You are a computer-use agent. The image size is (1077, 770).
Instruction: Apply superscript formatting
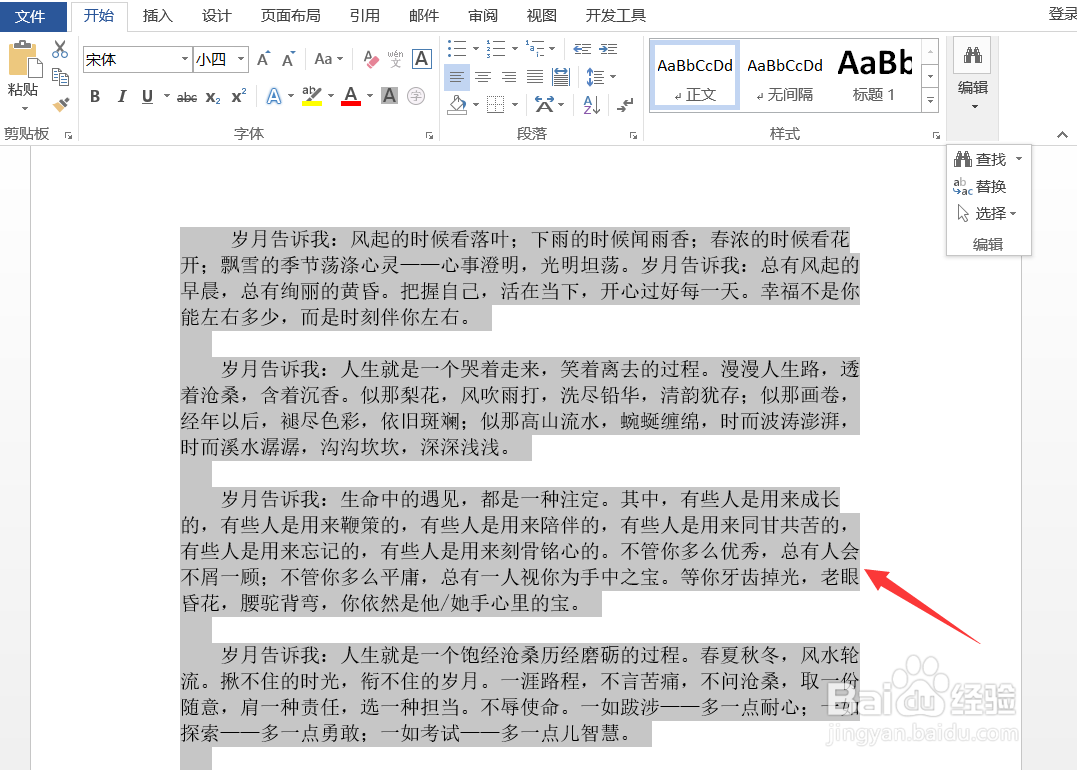pyautogui.click(x=238, y=97)
